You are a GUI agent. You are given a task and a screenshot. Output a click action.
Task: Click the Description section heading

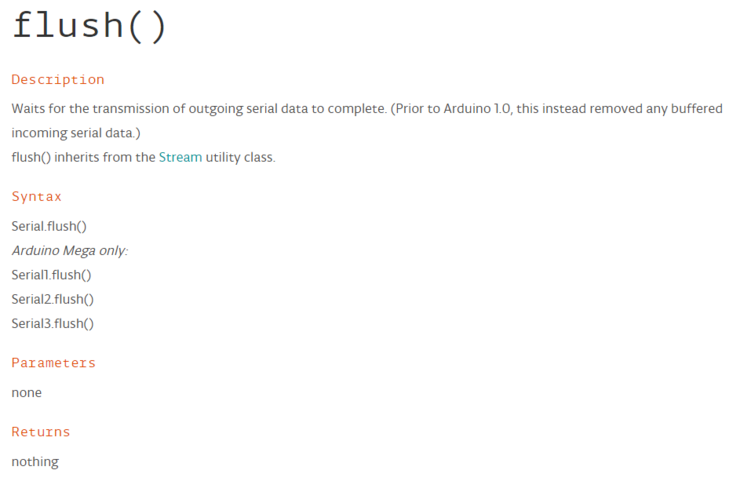point(57,80)
